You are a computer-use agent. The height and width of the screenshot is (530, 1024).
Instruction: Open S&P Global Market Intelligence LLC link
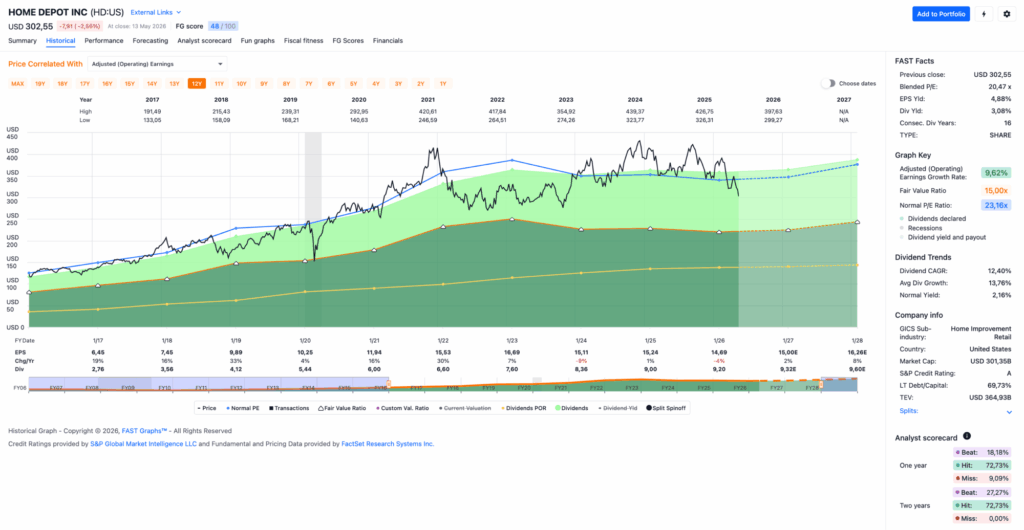pos(143,444)
